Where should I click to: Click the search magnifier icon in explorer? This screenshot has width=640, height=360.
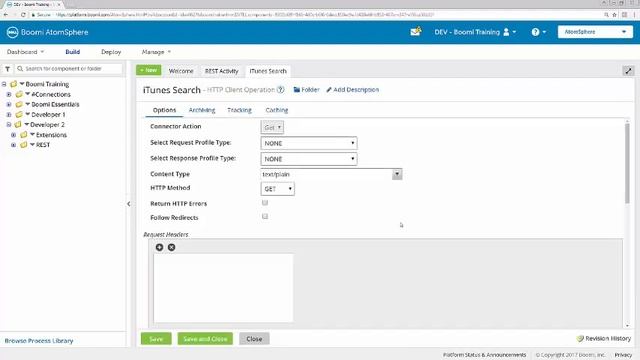click(20, 69)
